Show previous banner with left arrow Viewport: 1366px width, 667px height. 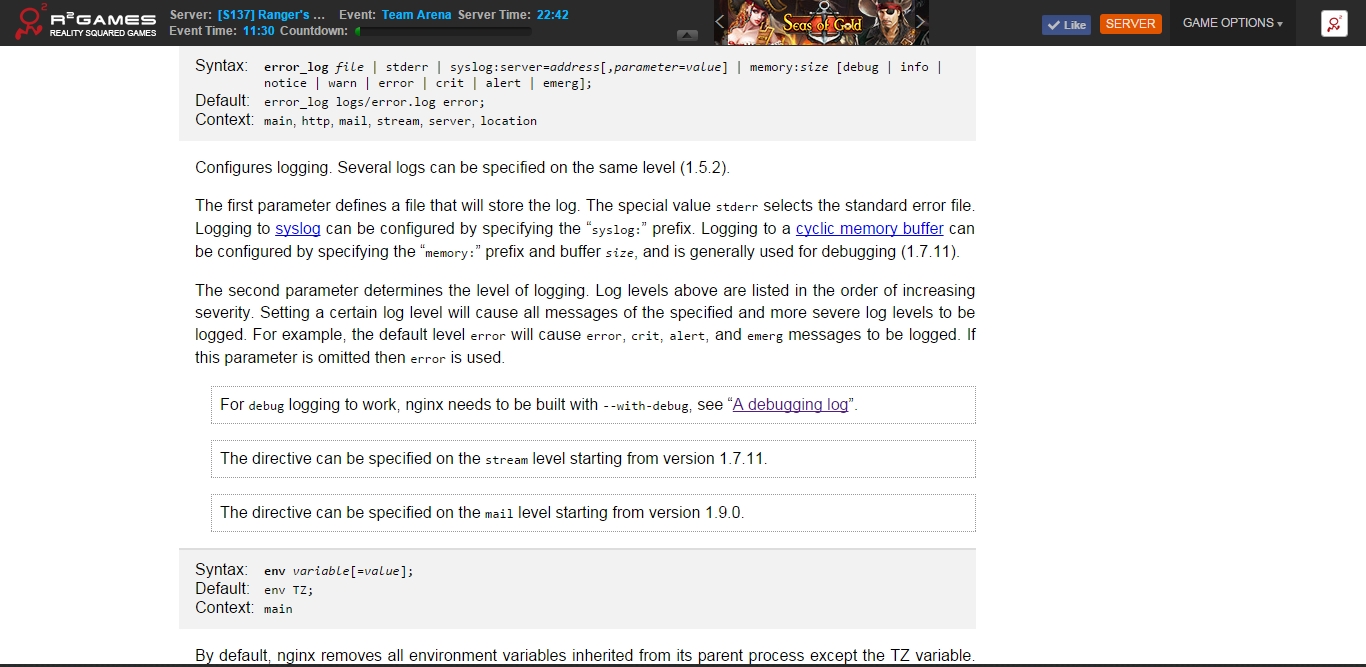[x=720, y=22]
